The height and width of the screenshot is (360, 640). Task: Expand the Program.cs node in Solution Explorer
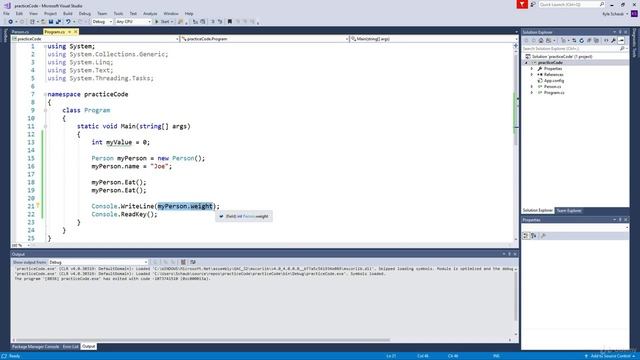tap(531, 93)
